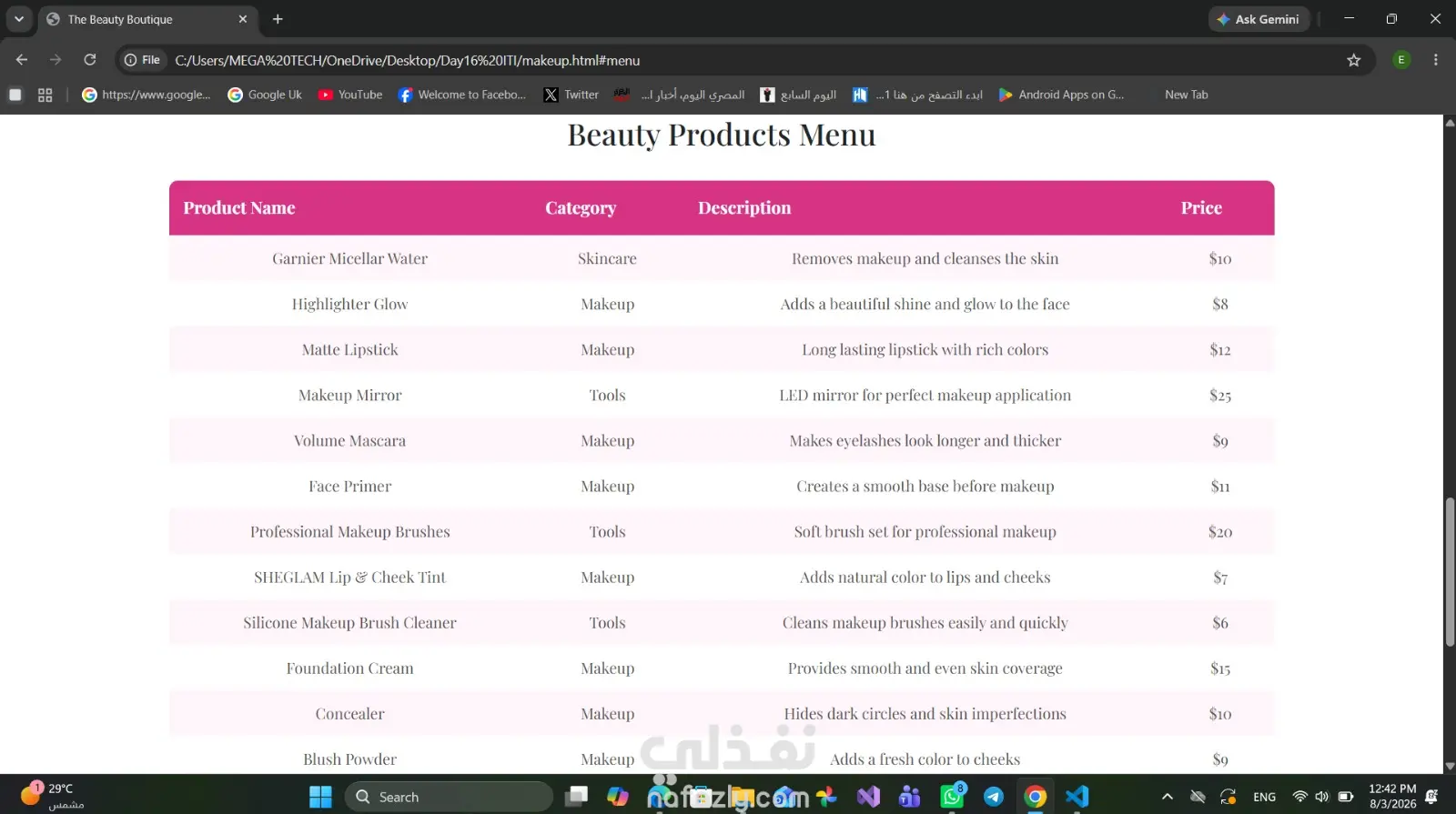
Task: Open the clock showing 12:42 PM
Action: (x=1392, y=796)
